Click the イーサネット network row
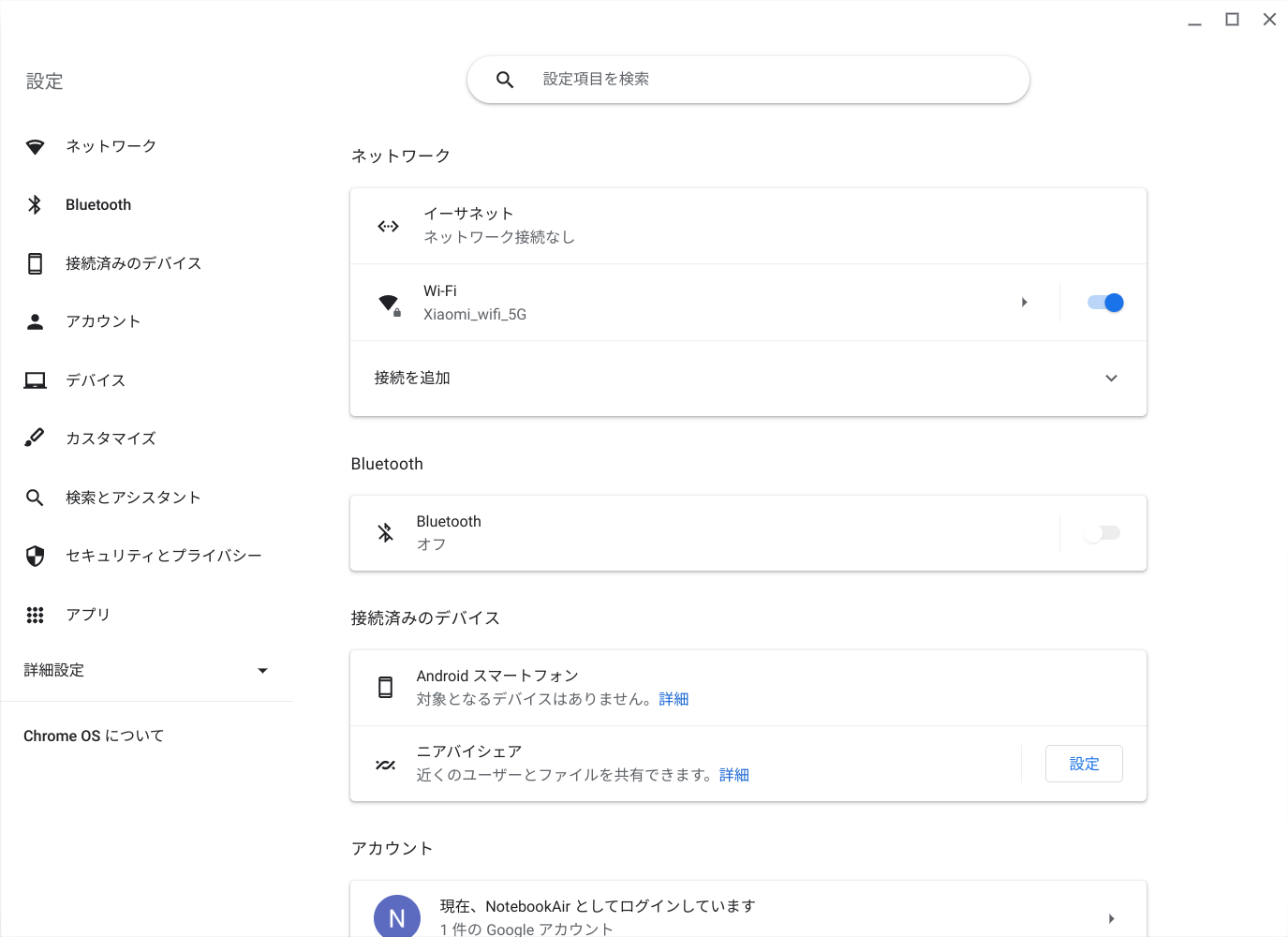This screenshot has width=1288, height=937. 748,226
